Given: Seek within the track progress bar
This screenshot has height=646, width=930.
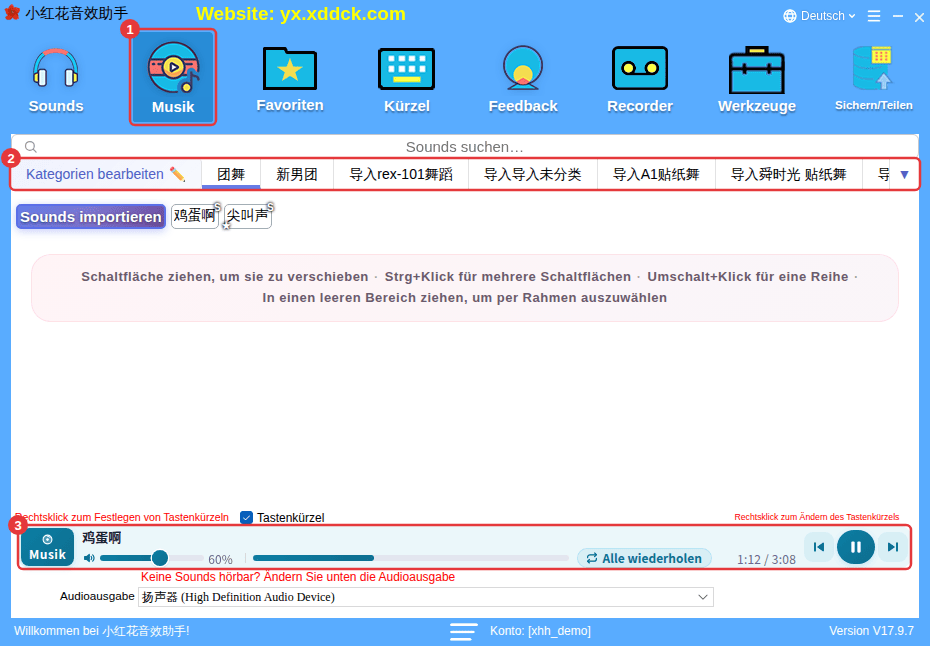Looking at the screenshot, I should [410, 558].
